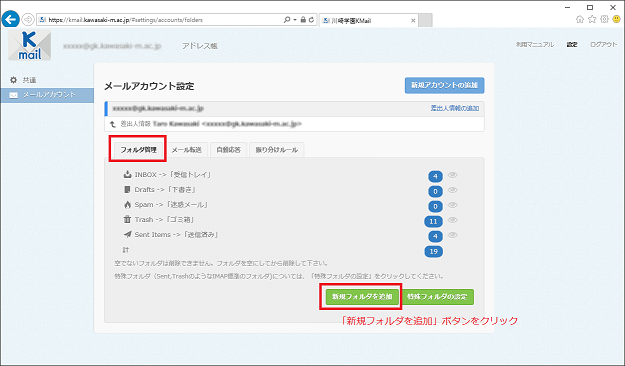The image size is (625, 366).
Task: Click the 差出人情報 Taro Kawasaki row
Action: click(294, 124)
